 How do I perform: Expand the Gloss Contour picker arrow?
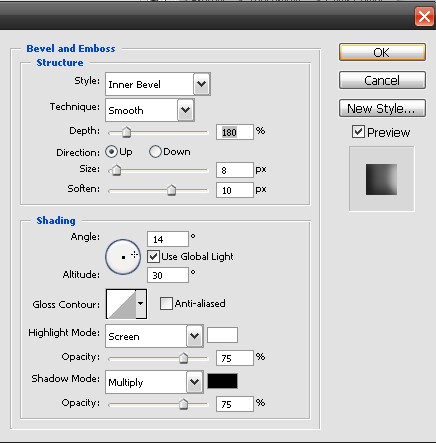[141, 304]
